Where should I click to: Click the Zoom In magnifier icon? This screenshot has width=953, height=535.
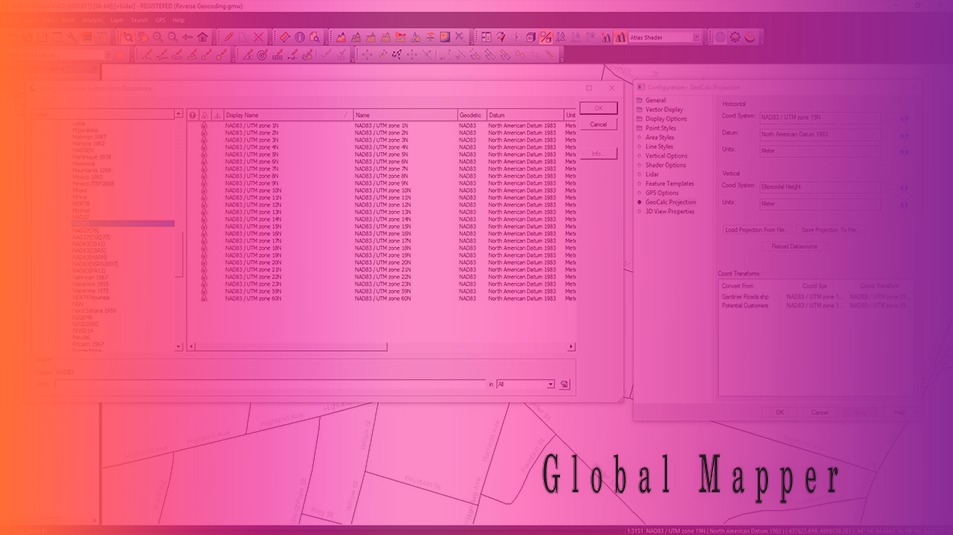(158, 37)
